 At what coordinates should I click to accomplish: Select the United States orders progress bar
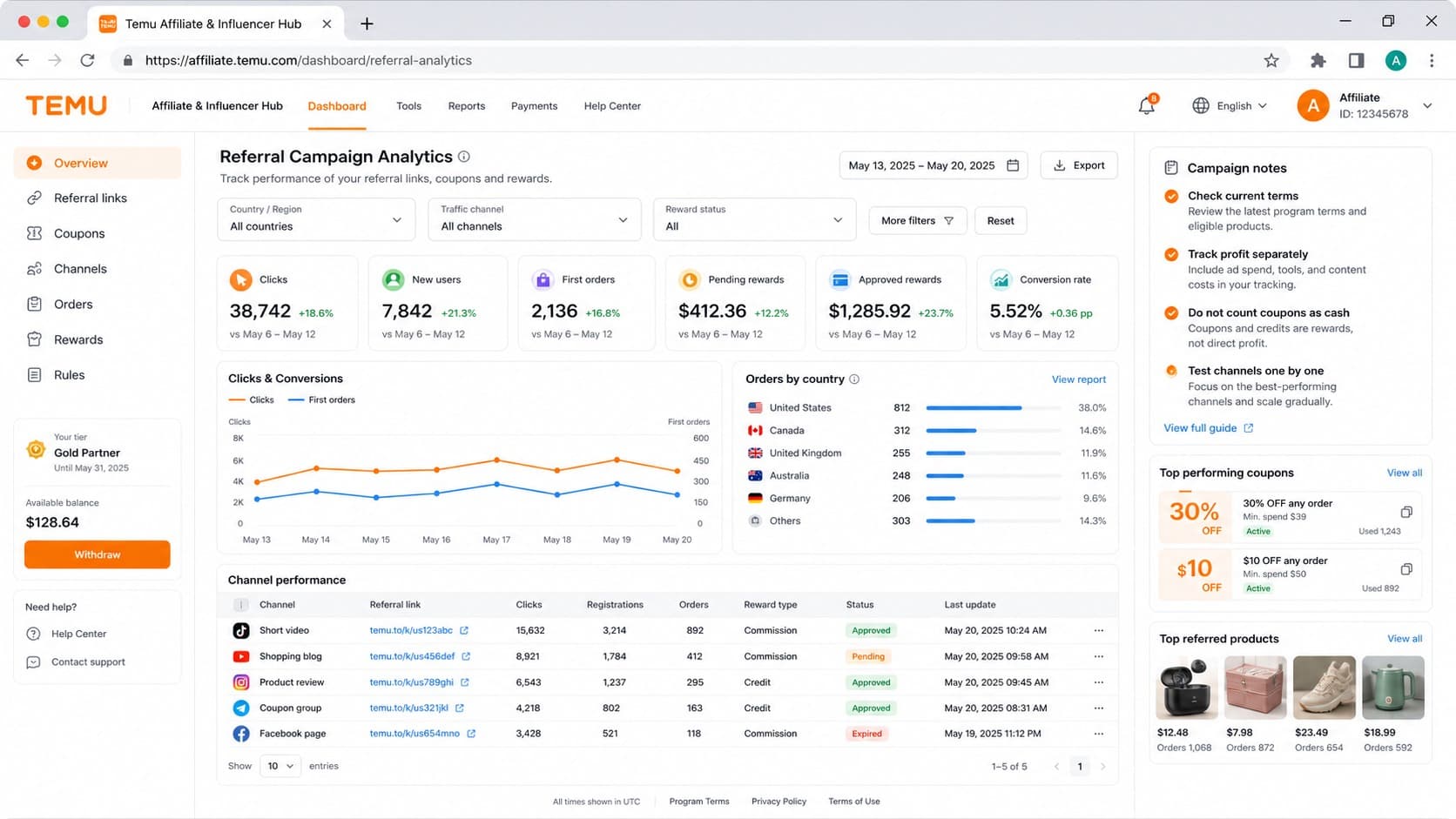[x=994, y=407]
